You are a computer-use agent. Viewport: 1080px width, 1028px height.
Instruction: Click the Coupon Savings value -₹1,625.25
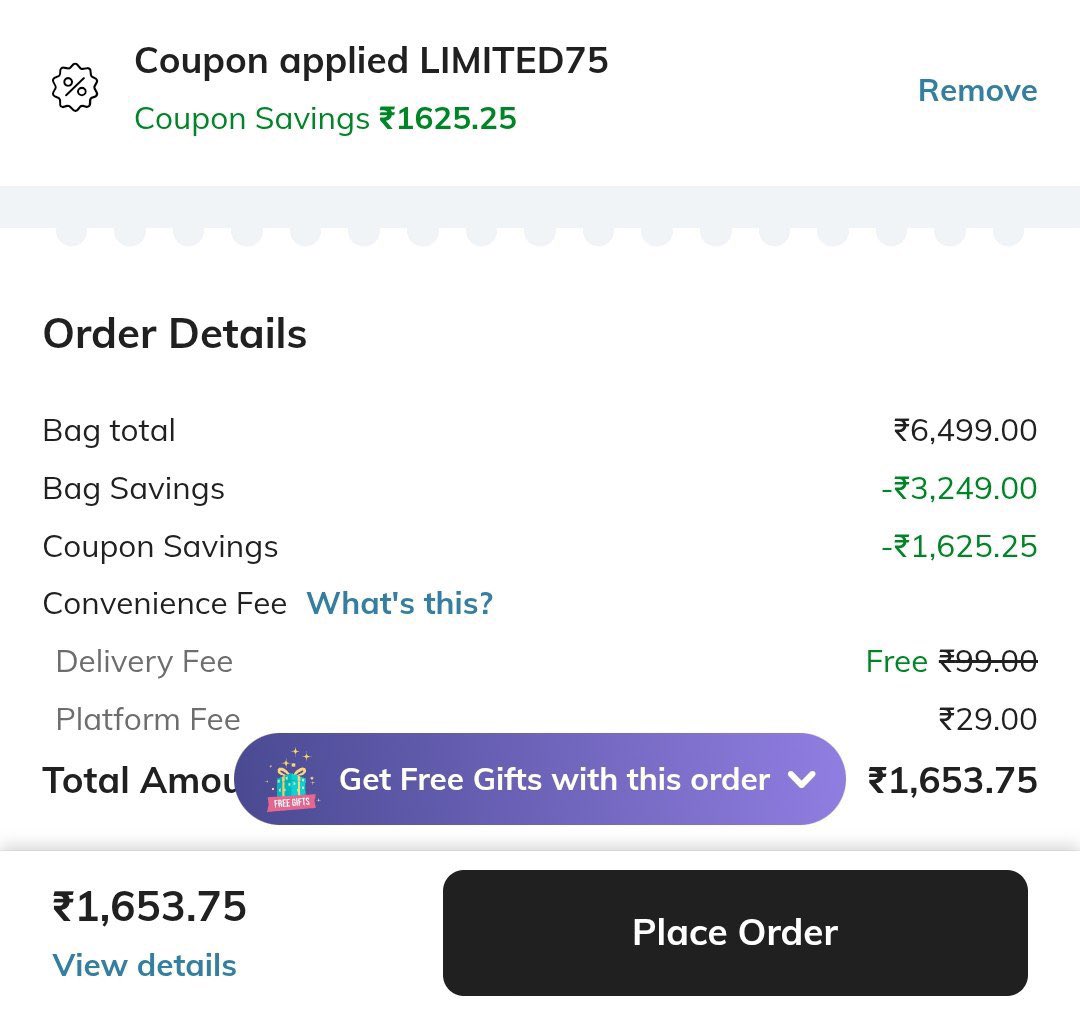pyautogui.click(x=959, y=547)
